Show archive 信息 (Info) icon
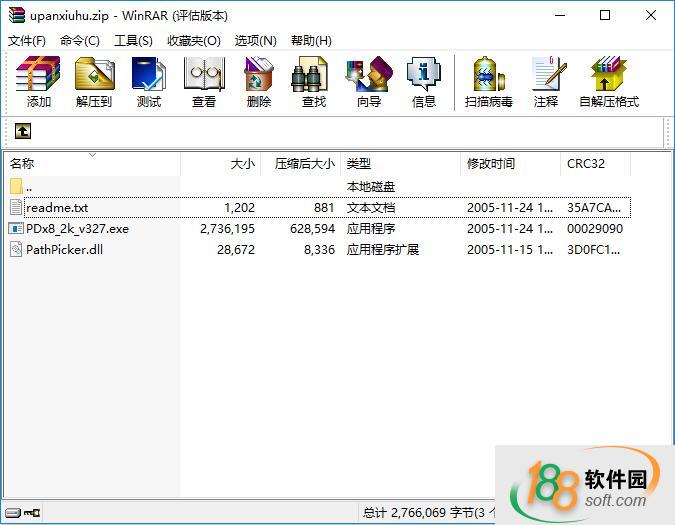Screen dimensions: 675x525 pyautogui.click(x=423, y=82)
